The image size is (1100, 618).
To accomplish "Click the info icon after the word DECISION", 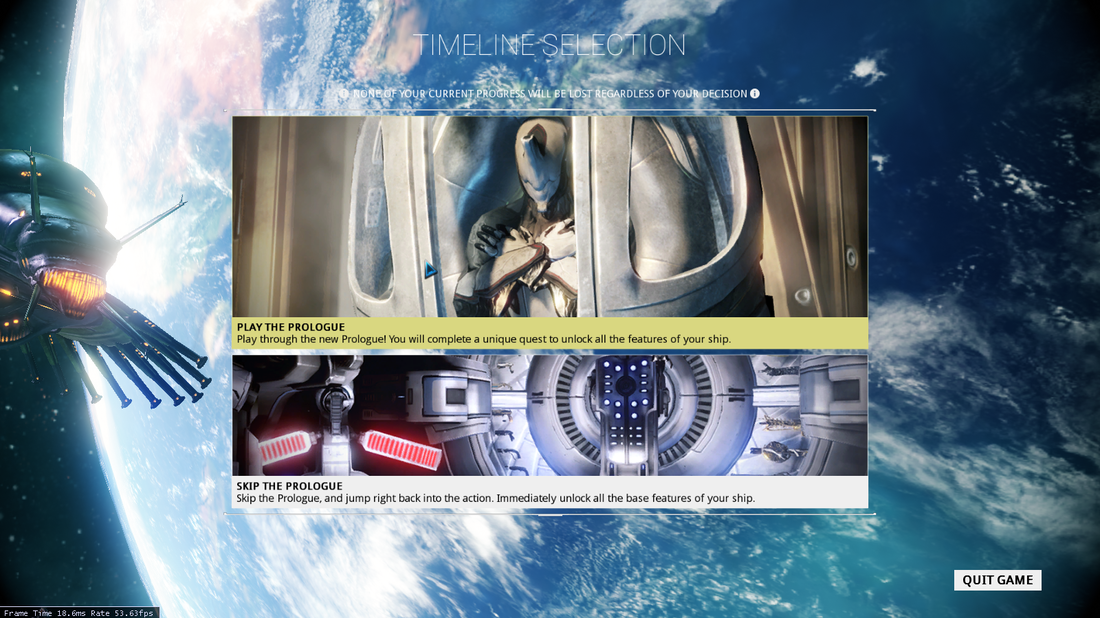I will 754,93.
